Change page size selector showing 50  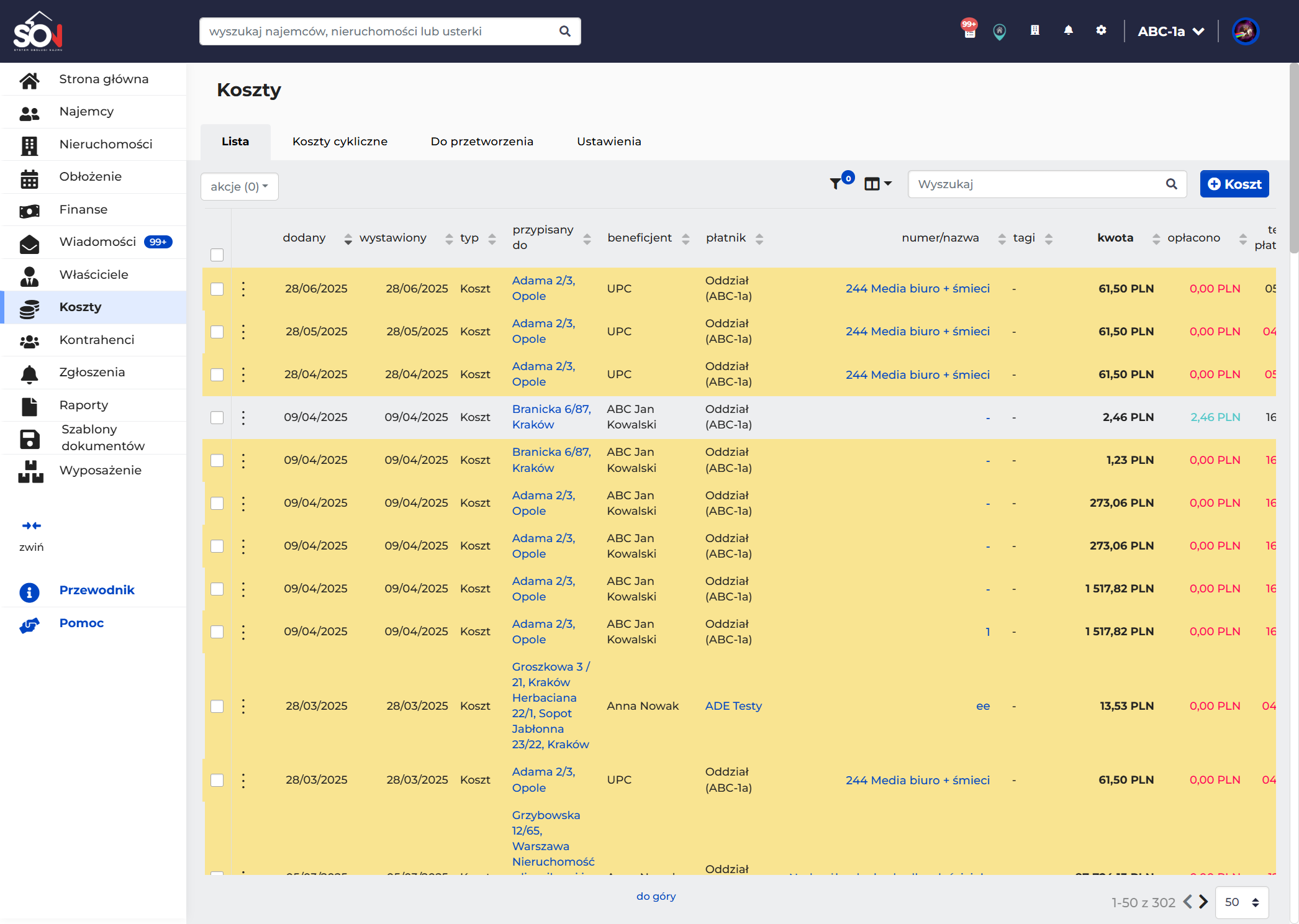[x=1242, y=902]
